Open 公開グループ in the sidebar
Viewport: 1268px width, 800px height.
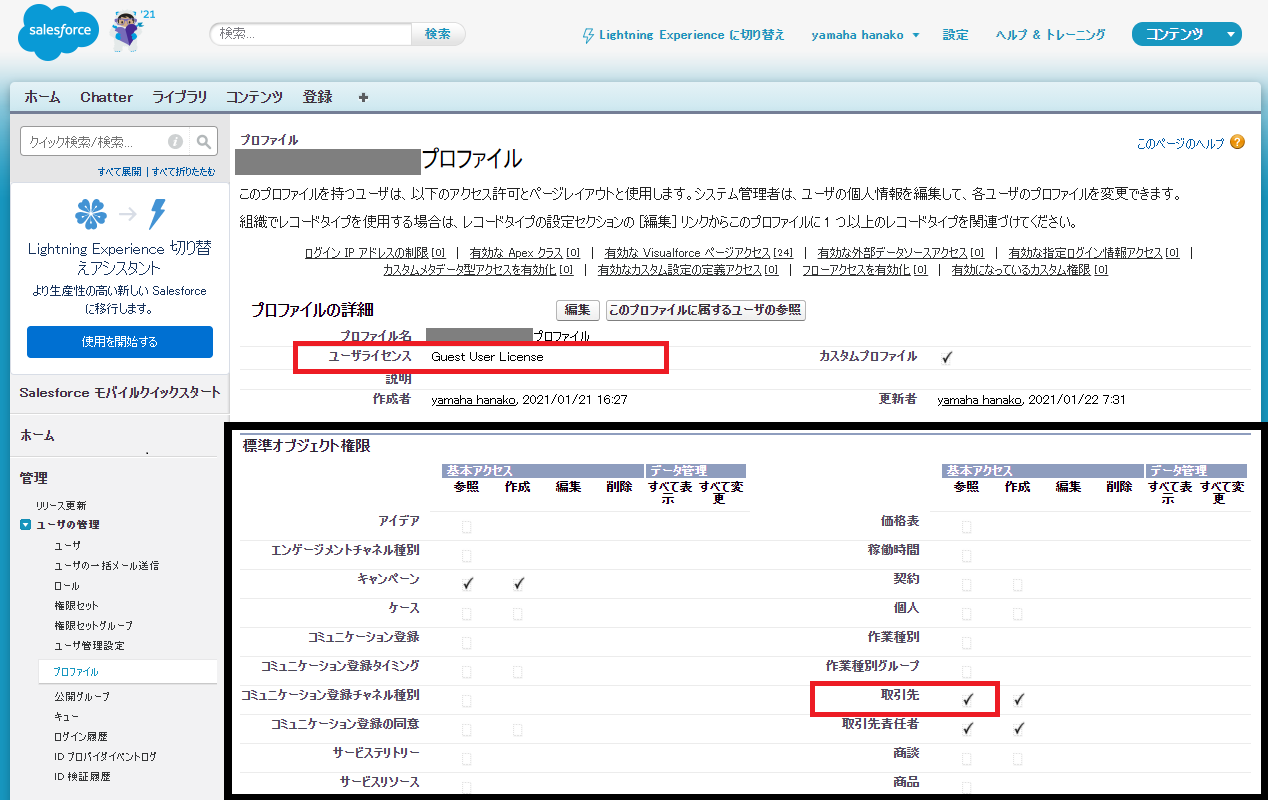(82, 696)
